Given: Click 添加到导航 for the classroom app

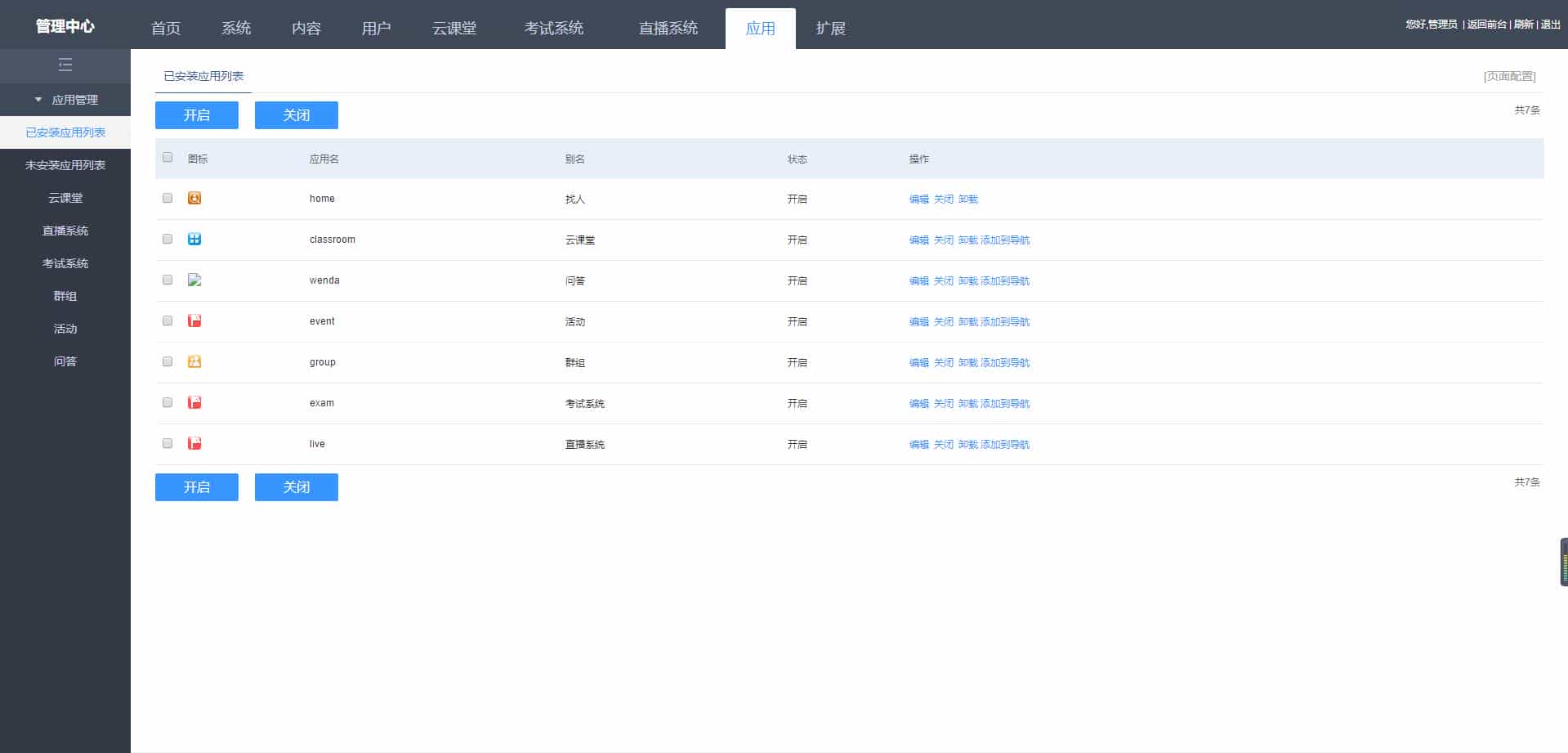Looking at the screenshot, I should click(1005, 240).
